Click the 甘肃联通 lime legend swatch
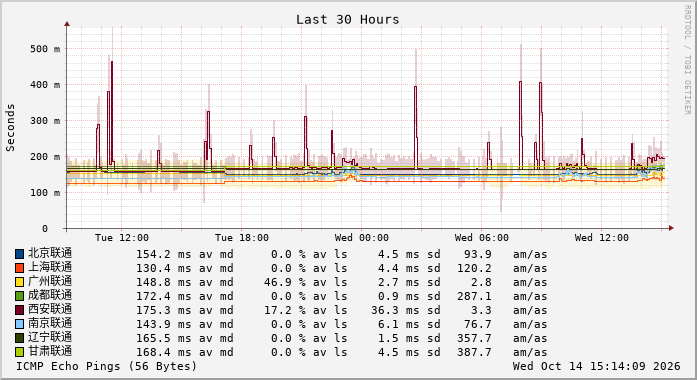Image resolution: width=697 pixels, height=380 pixels. (19, 352)
